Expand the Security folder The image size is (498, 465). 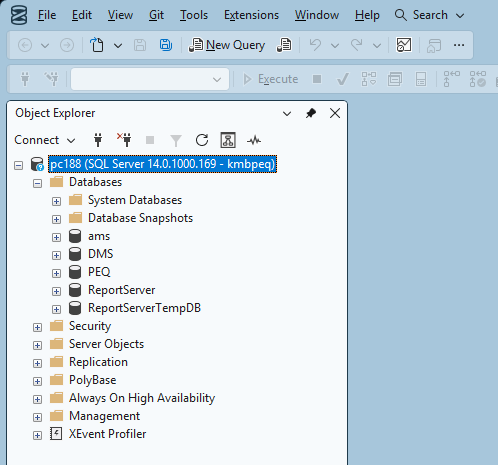pyautogui.click(x=37, y=327)
